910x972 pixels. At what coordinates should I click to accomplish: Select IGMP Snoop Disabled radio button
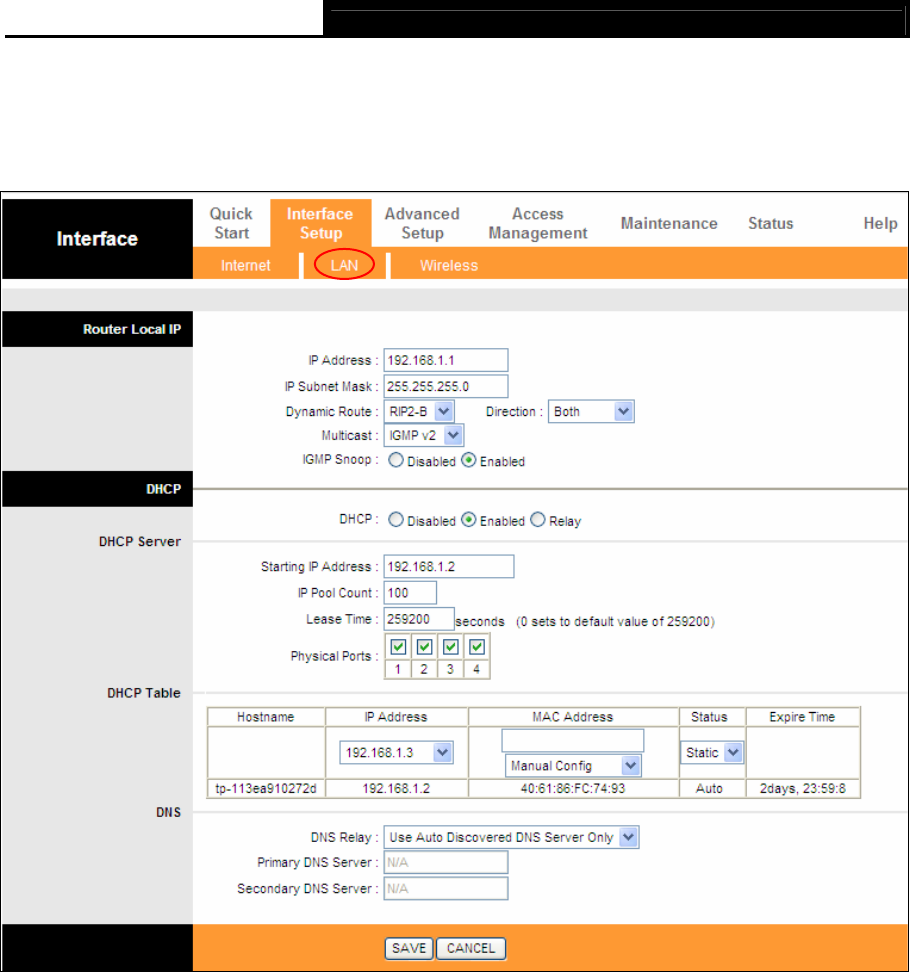395,460
